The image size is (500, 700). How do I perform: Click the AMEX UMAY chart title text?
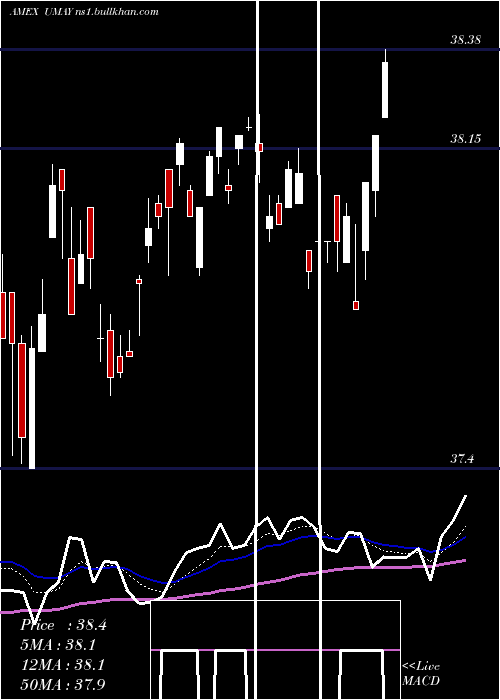click(x=84, y=11)
